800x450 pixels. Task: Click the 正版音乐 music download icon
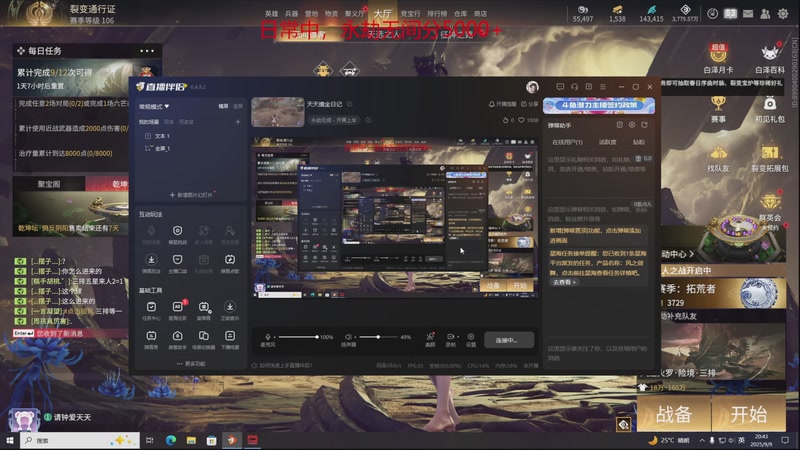click(230, 310)
